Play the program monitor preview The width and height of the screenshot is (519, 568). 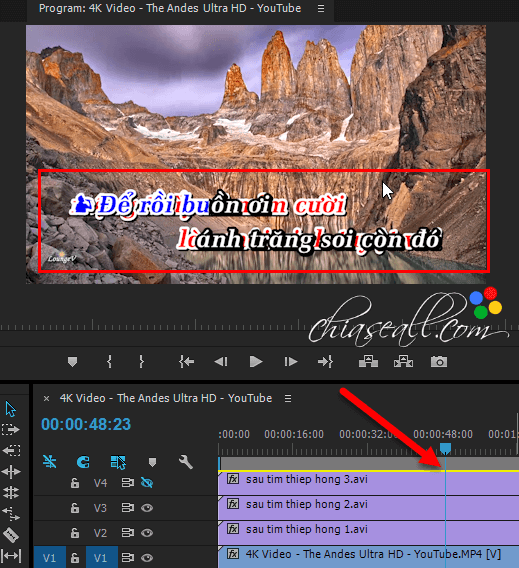click(256, 362)
